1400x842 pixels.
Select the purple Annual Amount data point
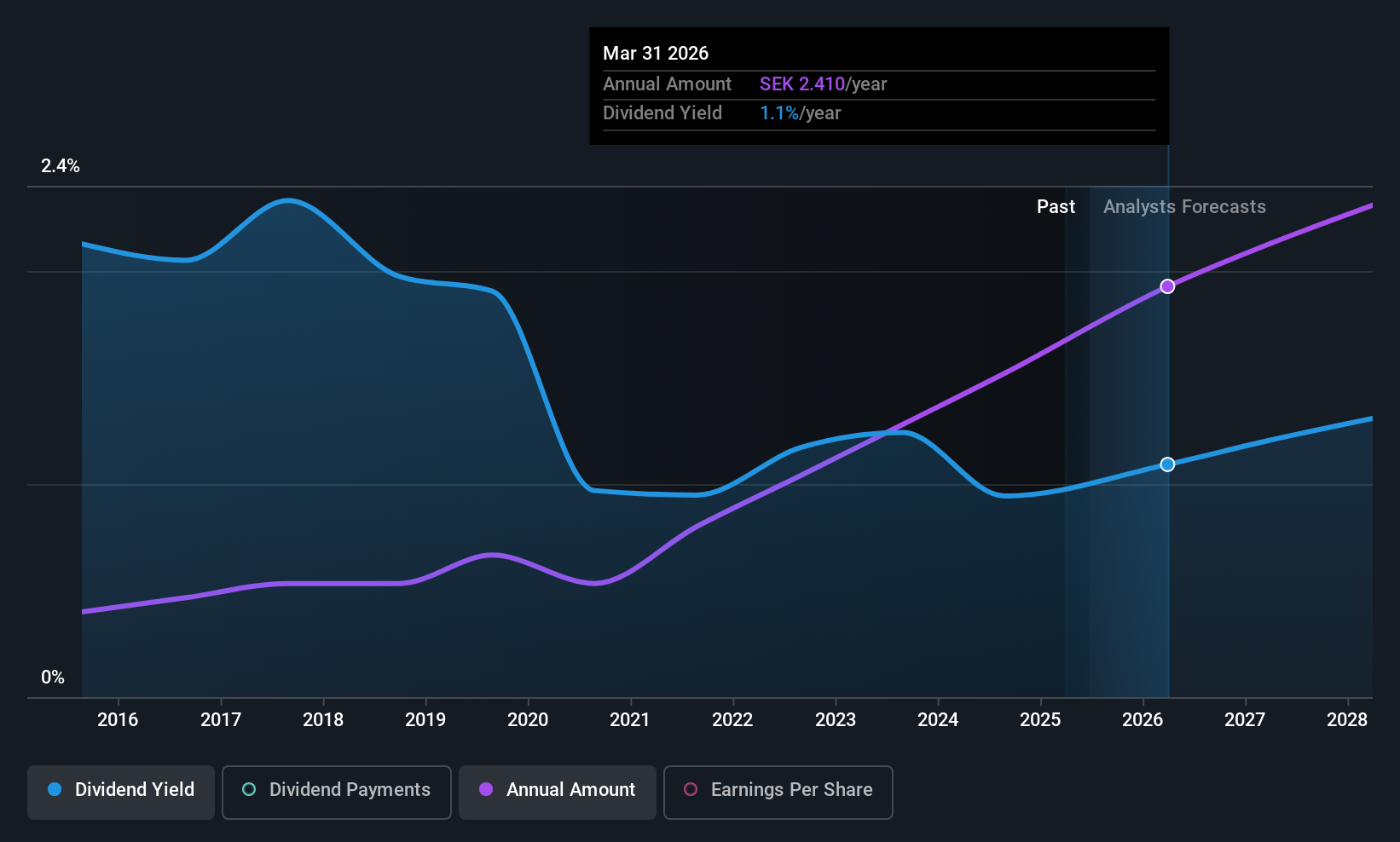1167,286
